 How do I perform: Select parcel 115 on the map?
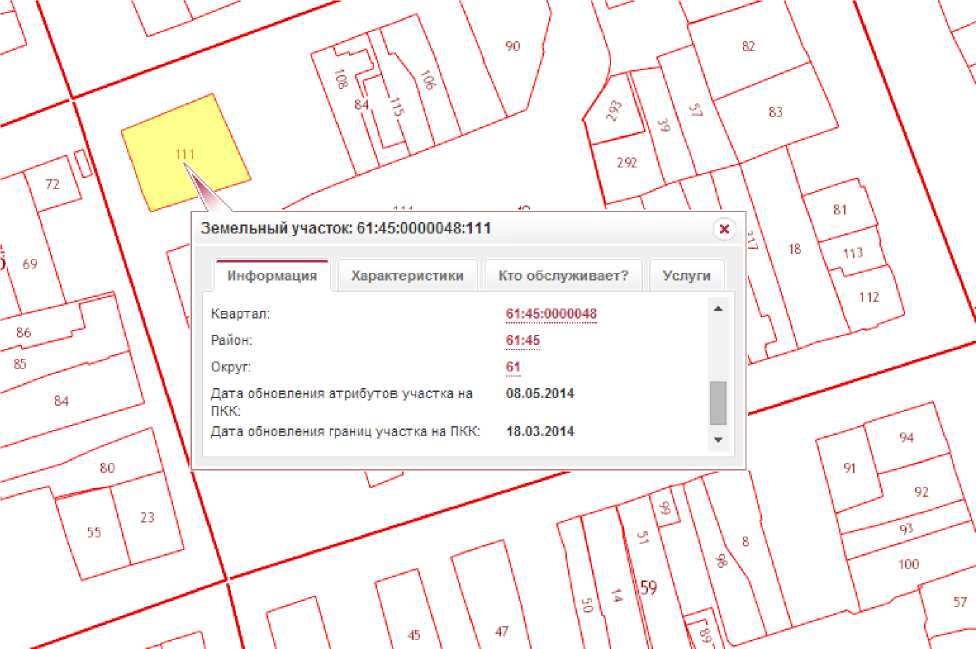click(396, 107)
